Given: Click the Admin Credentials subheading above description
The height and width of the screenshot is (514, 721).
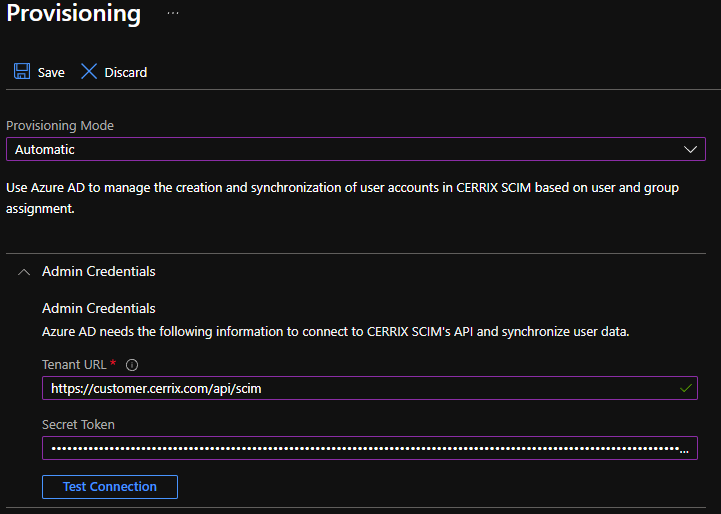Looking at the screenshot, I should click(98, 308).
